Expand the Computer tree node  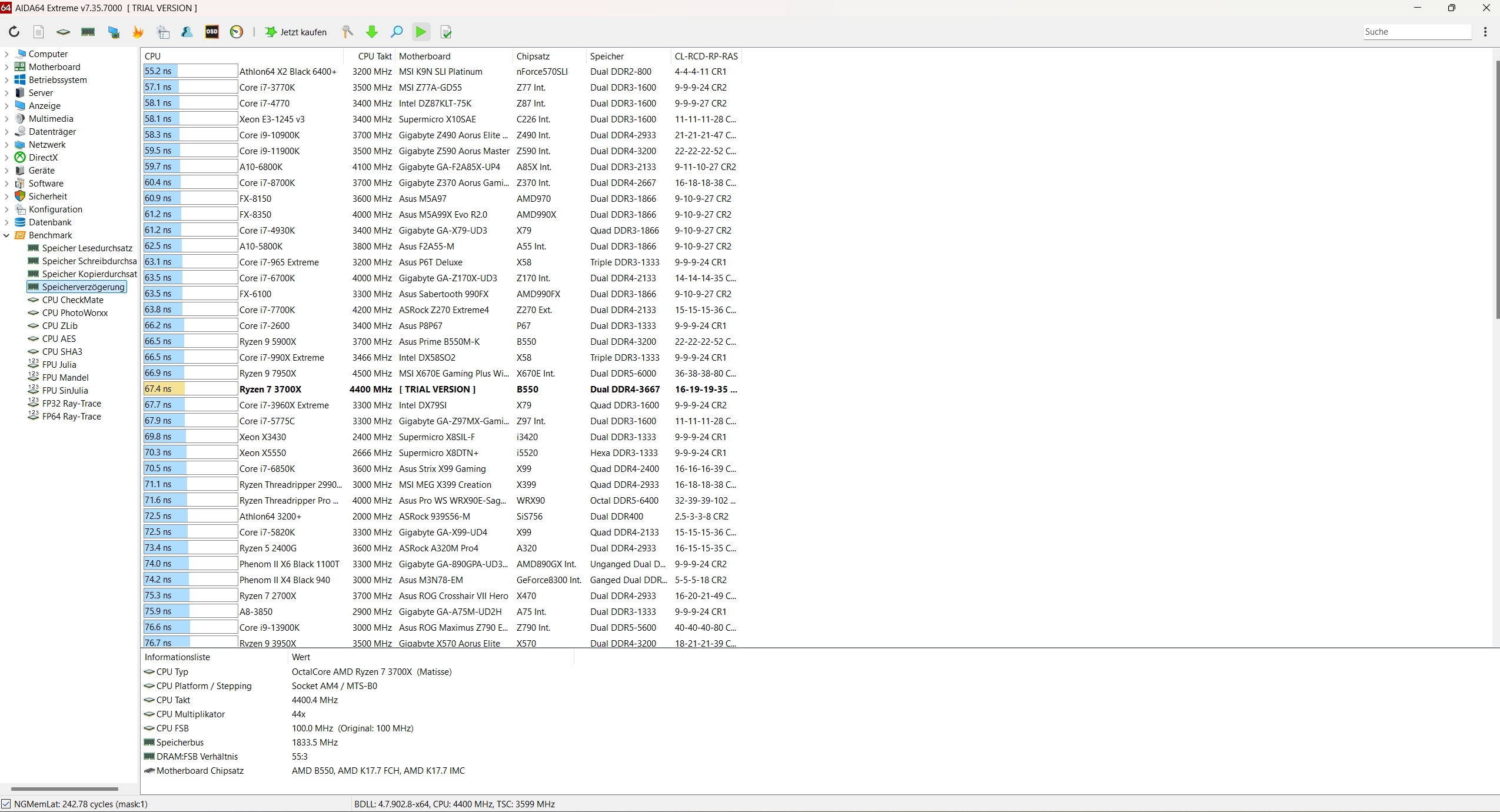click(x=6, y=54)
